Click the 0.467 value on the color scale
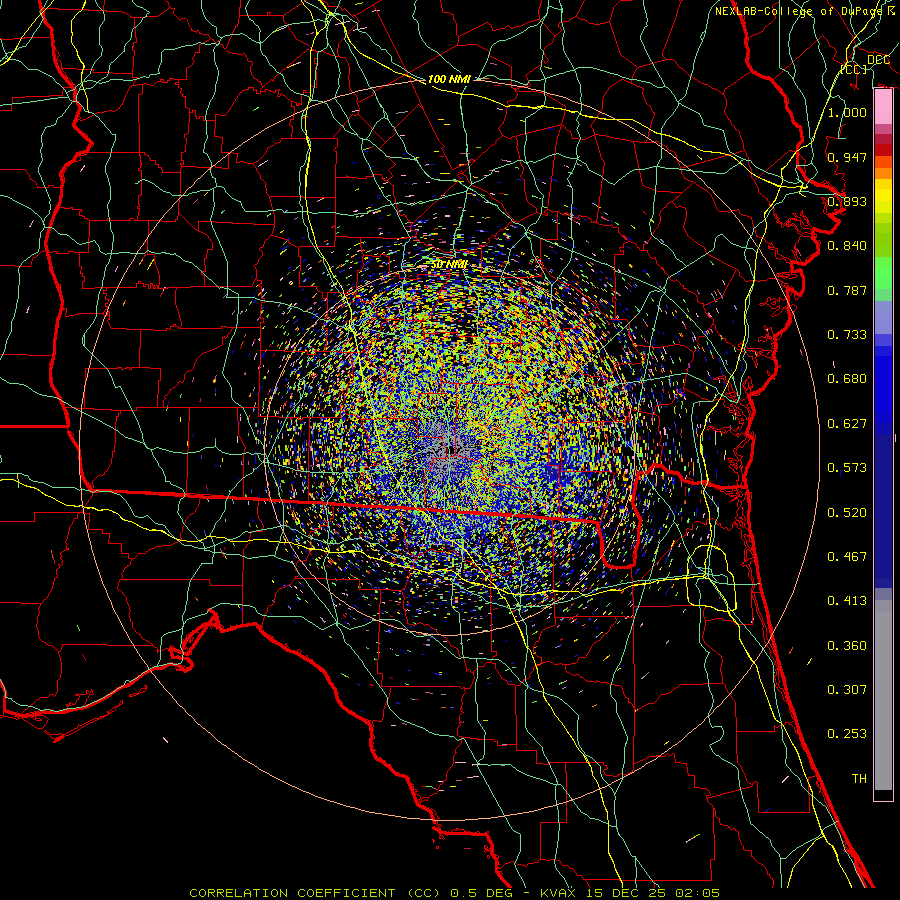The image size is (900, 900). pyautogui.click(x=847, y=557)
